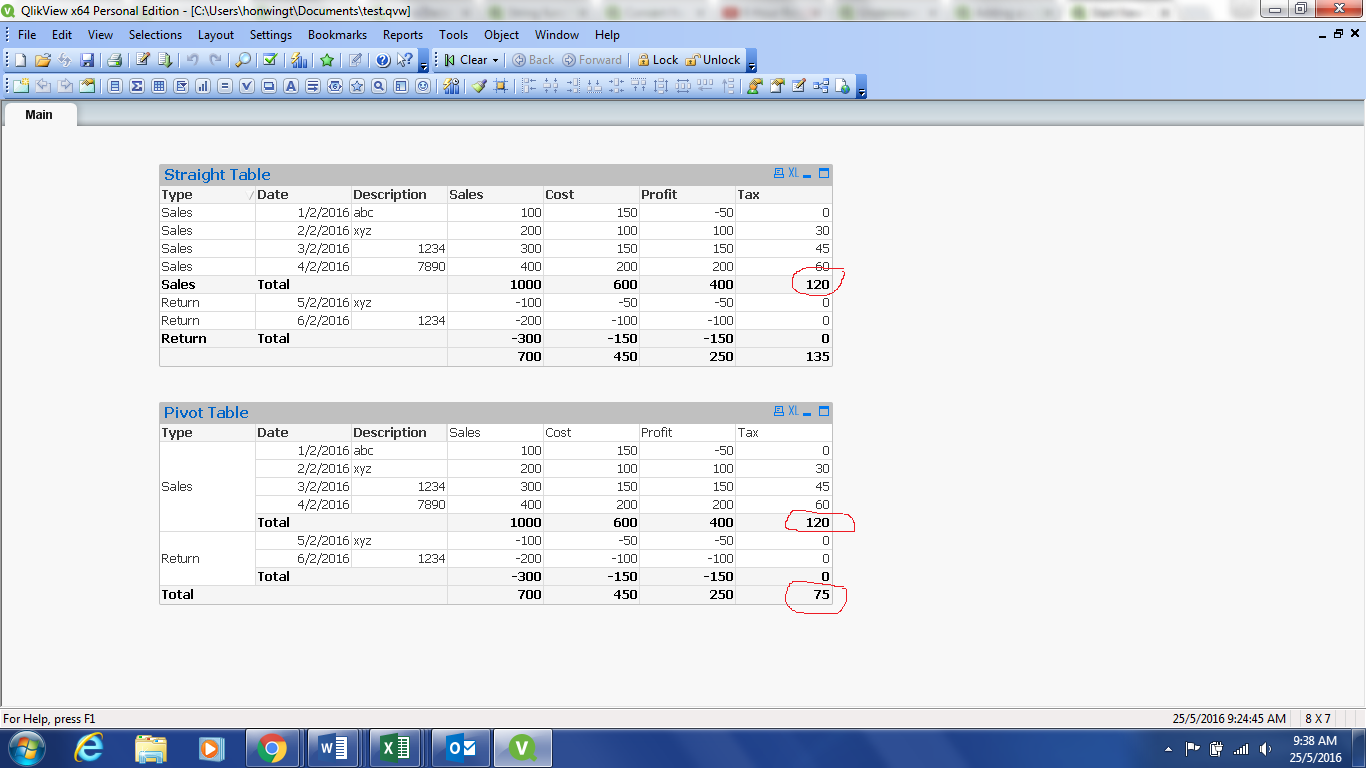
Task: Open Outlook from the taskbar
Action: coord(459,748)
